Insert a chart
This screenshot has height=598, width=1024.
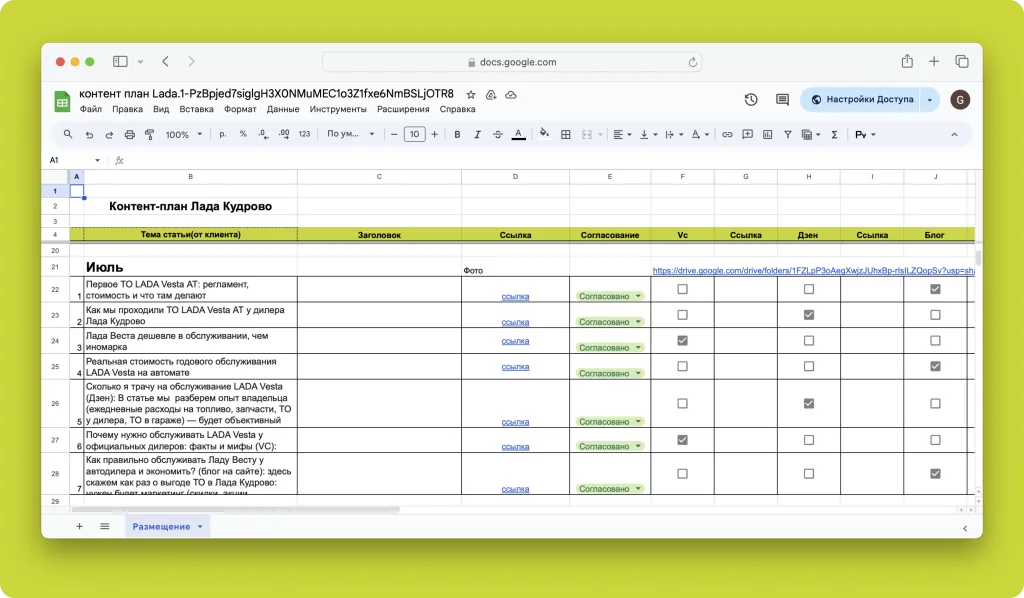click(767, 134)
